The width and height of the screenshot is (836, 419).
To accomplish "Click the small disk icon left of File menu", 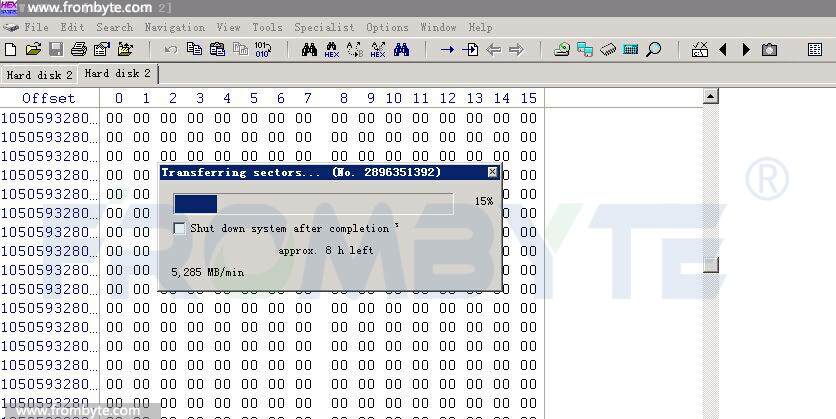I will (11, 27).
